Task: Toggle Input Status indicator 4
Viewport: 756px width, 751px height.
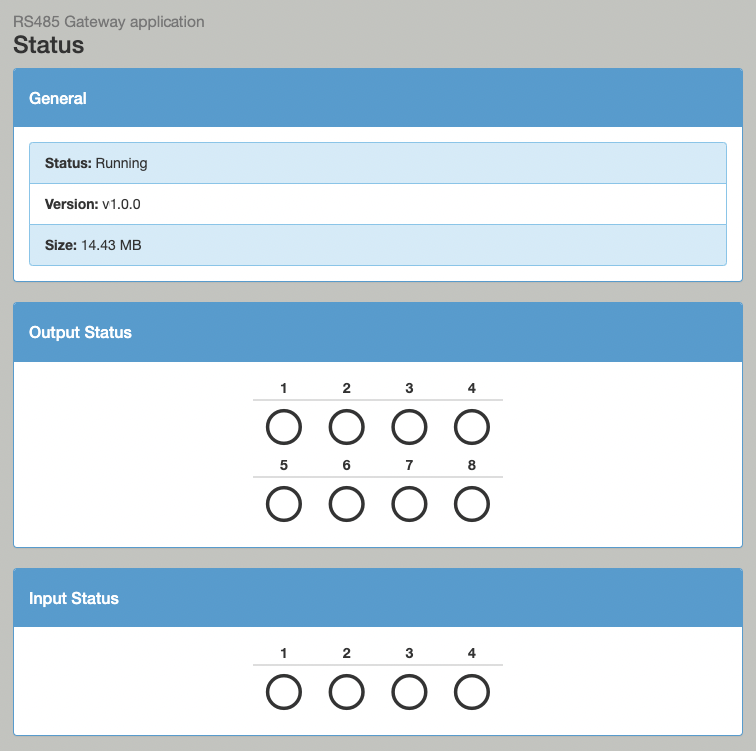Action: coord(471,692)
